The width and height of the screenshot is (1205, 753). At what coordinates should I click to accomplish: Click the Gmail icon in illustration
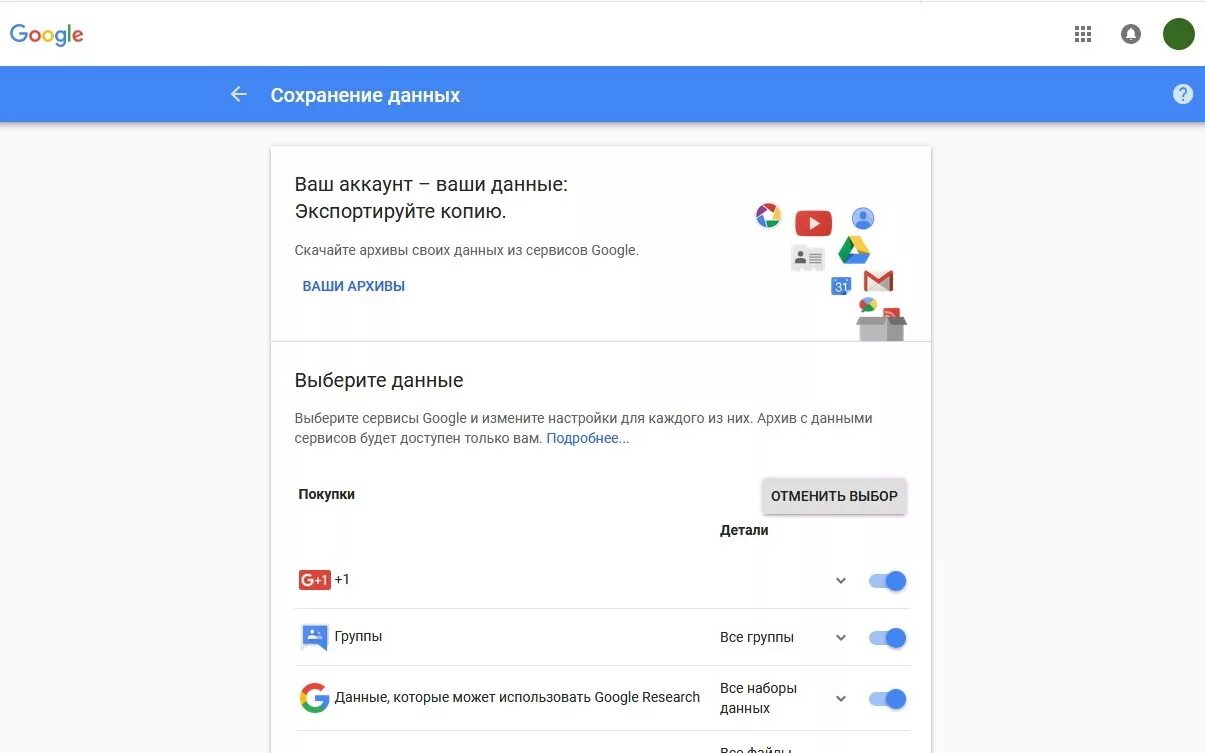[x=878, y=281]
